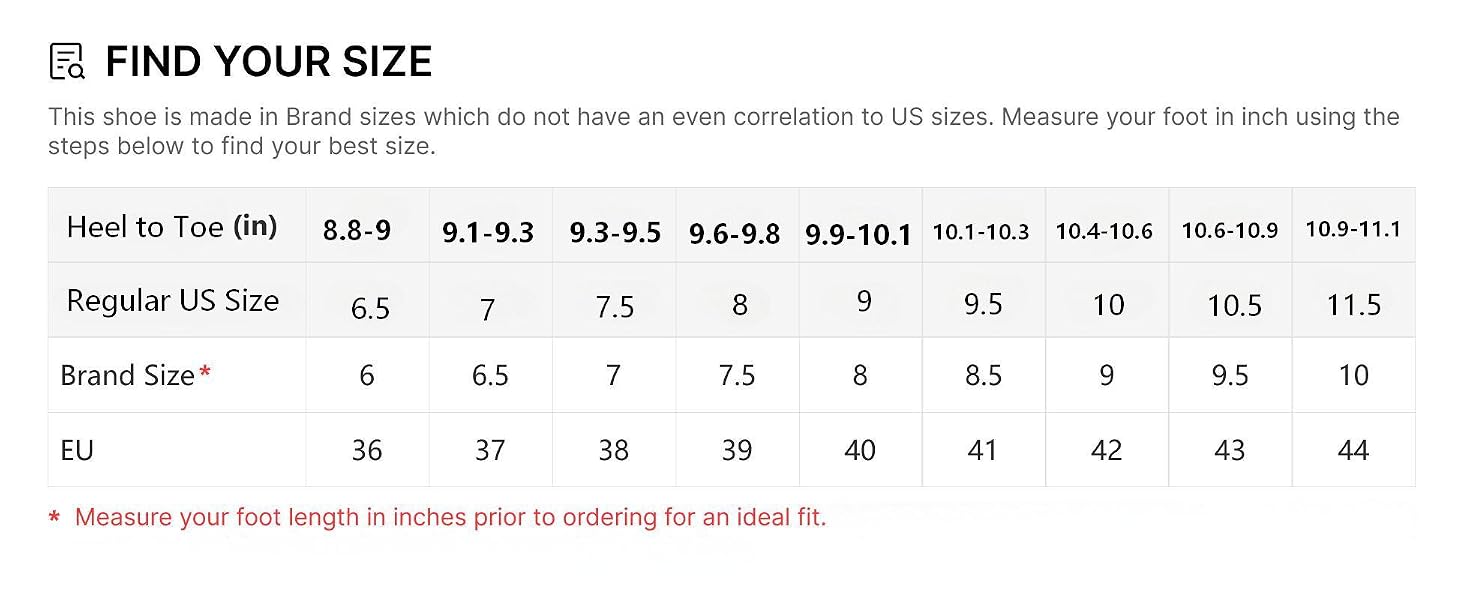Screen dimensions: 1464x600
Task: Click the EU row label
Action: [x=77, y=450]
